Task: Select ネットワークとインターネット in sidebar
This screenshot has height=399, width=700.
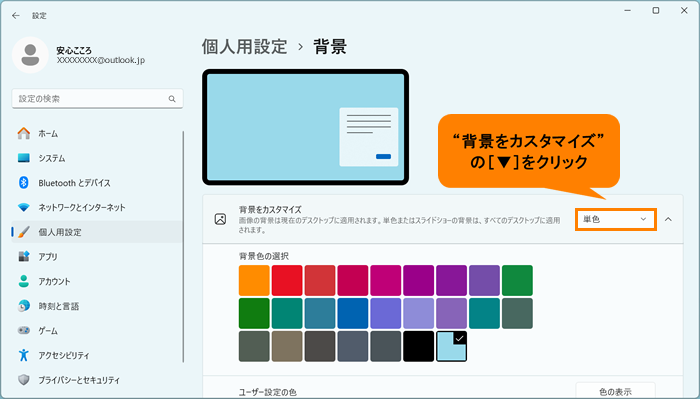Action: tap(96, 208)
